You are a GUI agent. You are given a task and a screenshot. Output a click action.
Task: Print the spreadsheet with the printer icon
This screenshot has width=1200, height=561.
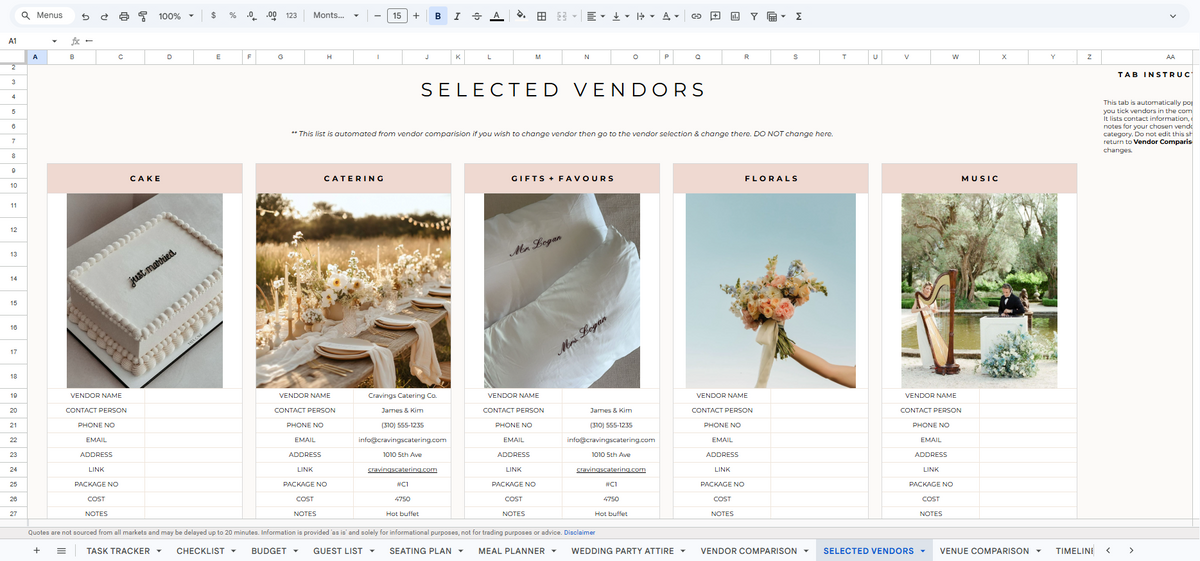(x=124, y=16)
